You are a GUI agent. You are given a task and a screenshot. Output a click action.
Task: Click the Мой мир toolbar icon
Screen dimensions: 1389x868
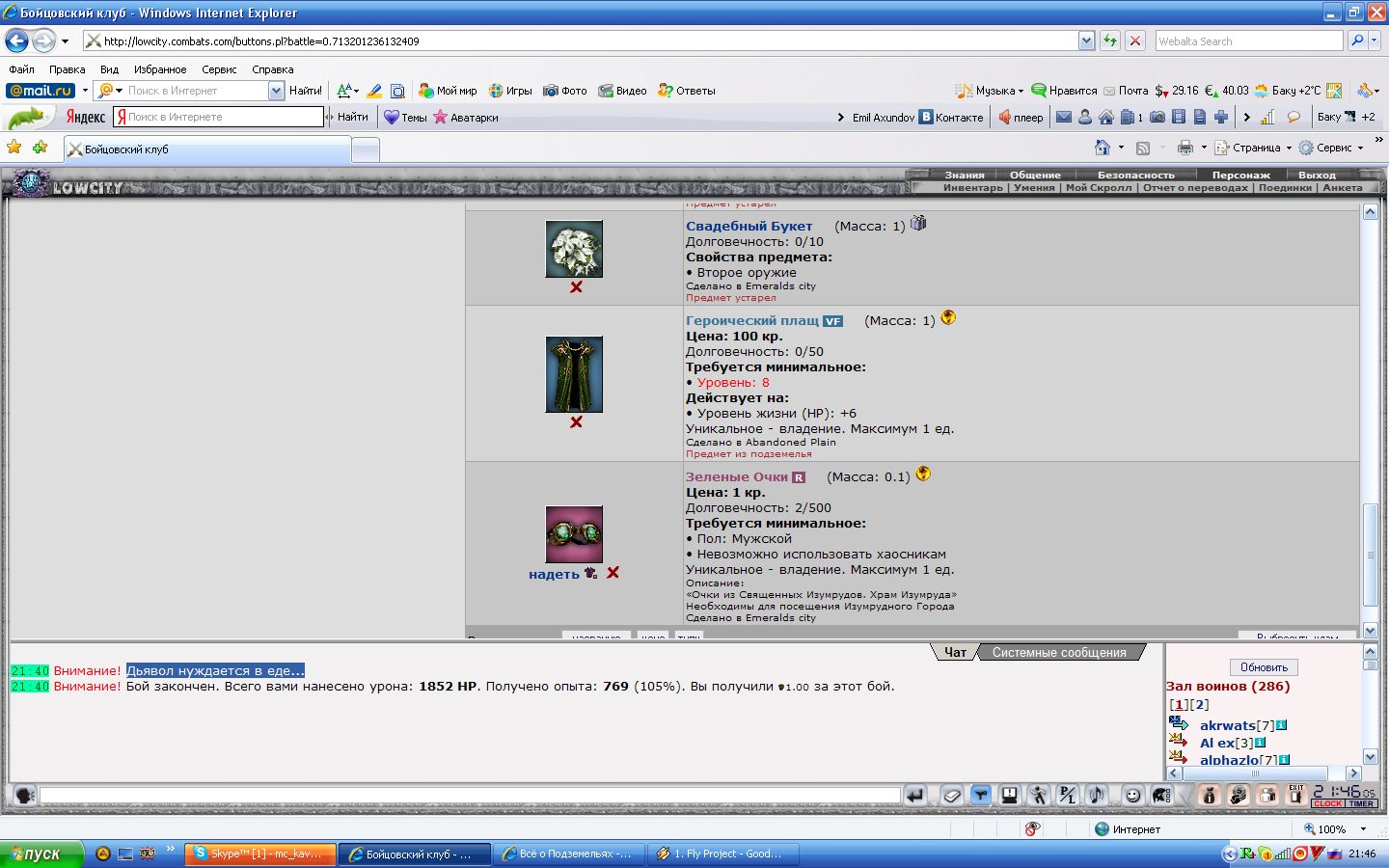pos(448,91)
